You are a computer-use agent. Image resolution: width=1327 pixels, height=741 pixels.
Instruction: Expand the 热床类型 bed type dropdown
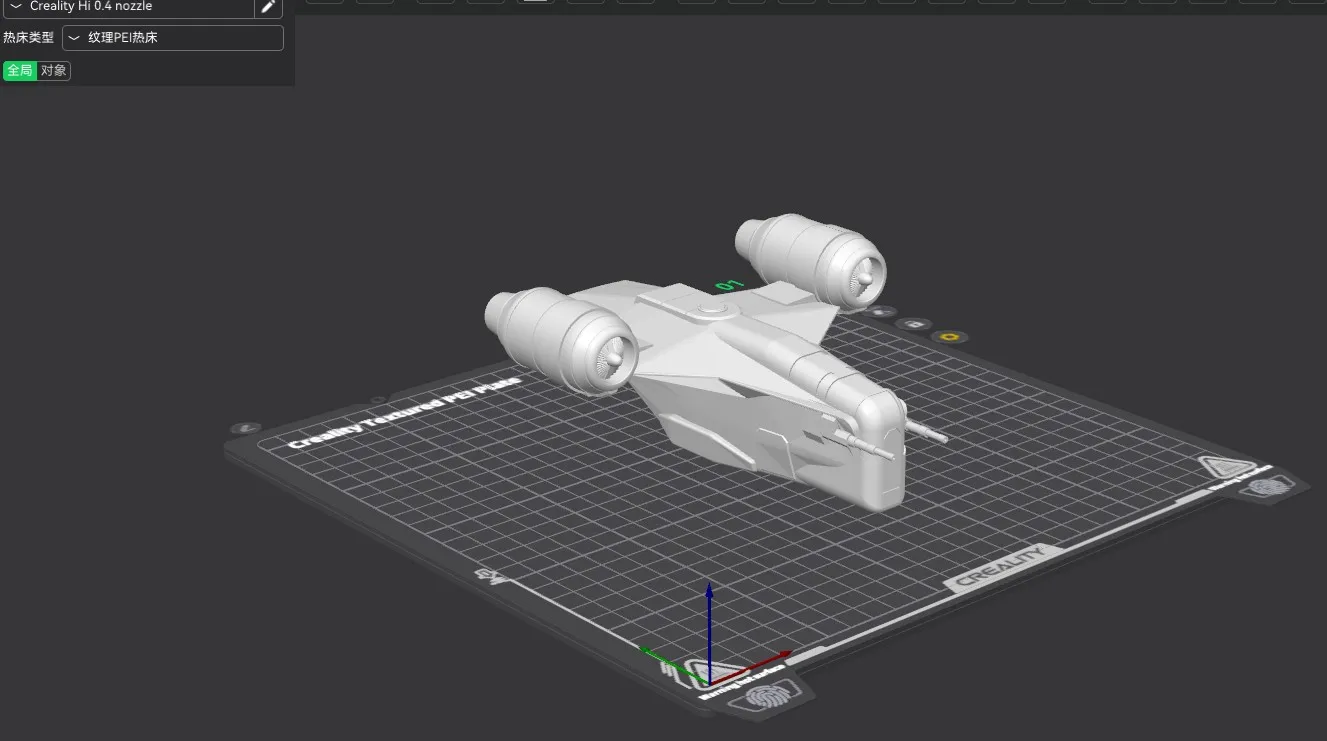tap(173, 38)
